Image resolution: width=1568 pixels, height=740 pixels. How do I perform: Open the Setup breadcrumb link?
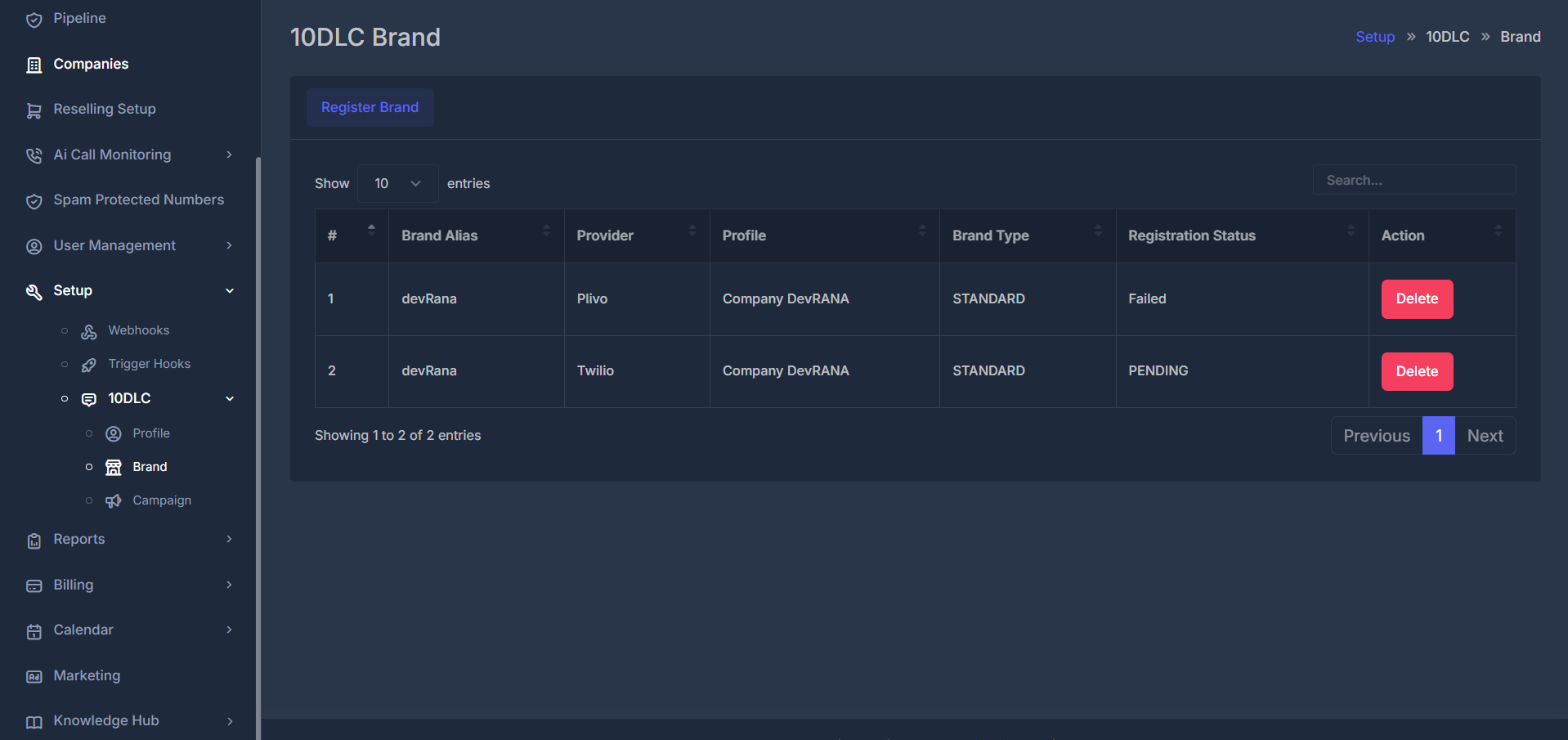pos(1374,36)
